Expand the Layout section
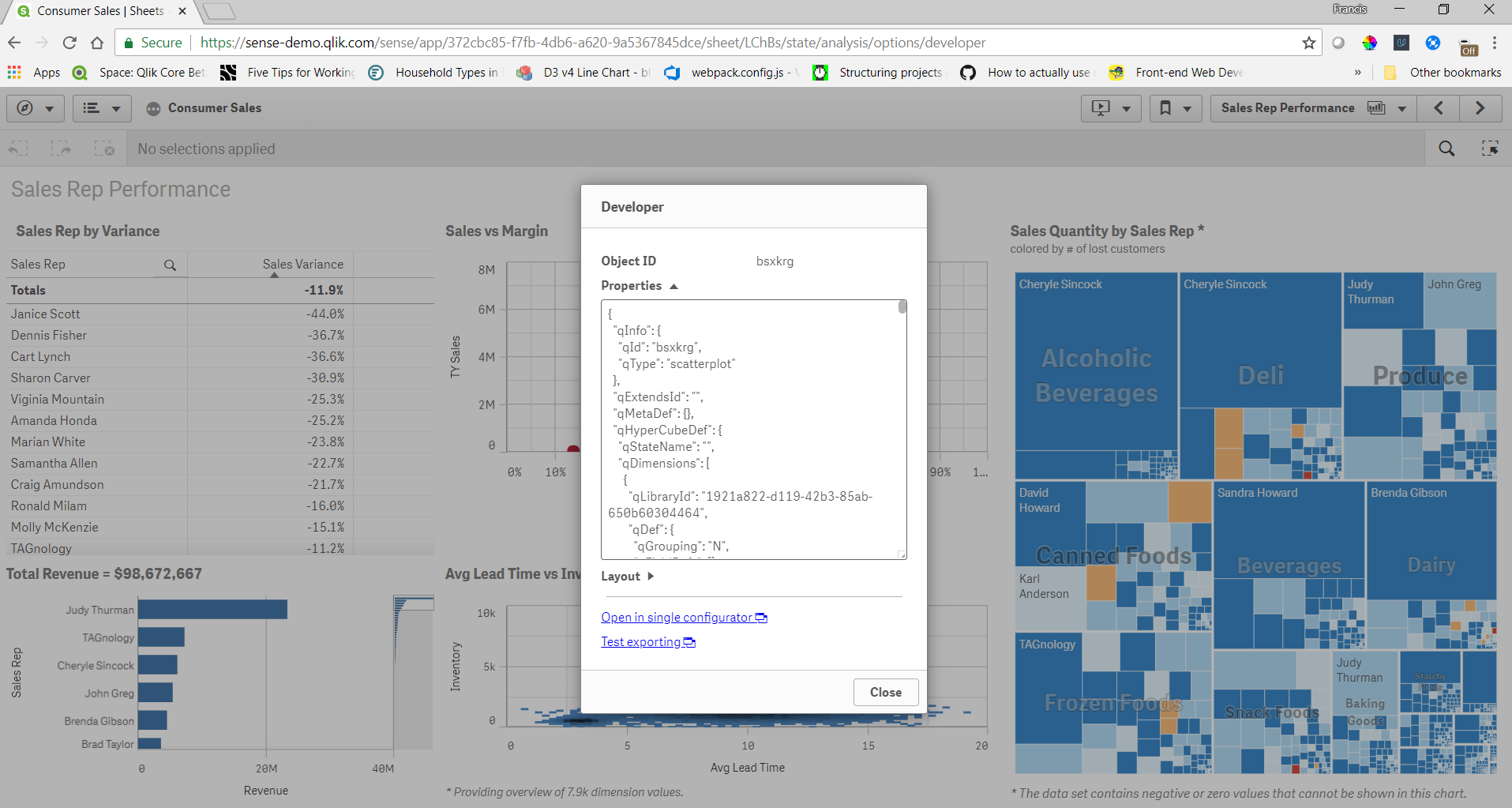Screen dimensions: 1512x808 [x=628, y=577]
